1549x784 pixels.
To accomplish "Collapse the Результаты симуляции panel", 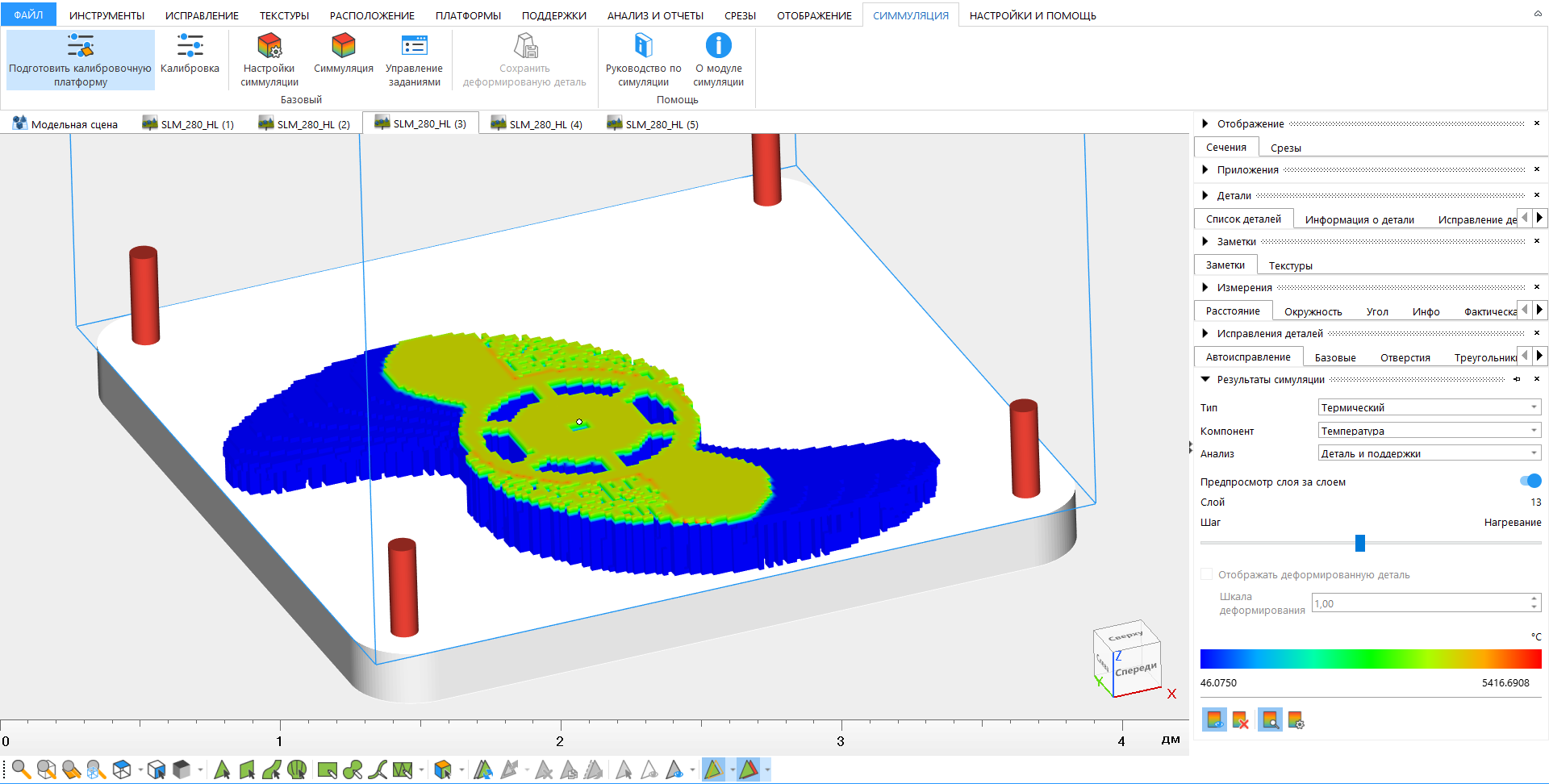I will [1205, 379].
